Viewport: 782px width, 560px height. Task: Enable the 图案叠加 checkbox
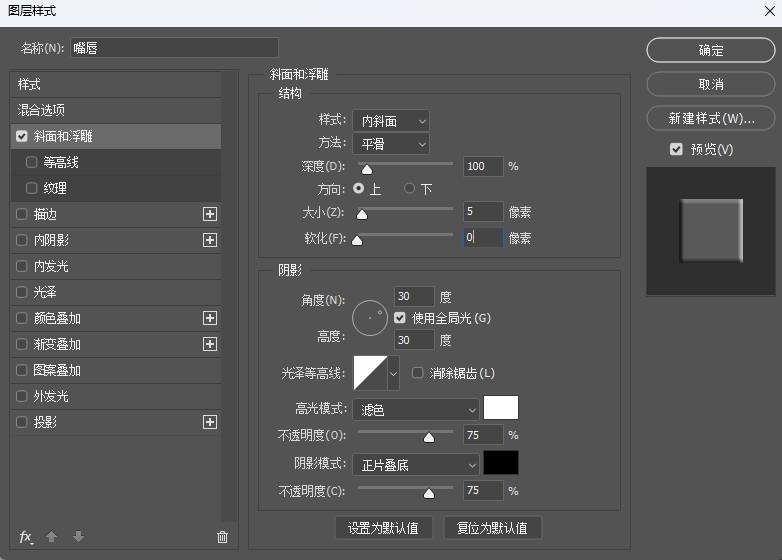21,370
